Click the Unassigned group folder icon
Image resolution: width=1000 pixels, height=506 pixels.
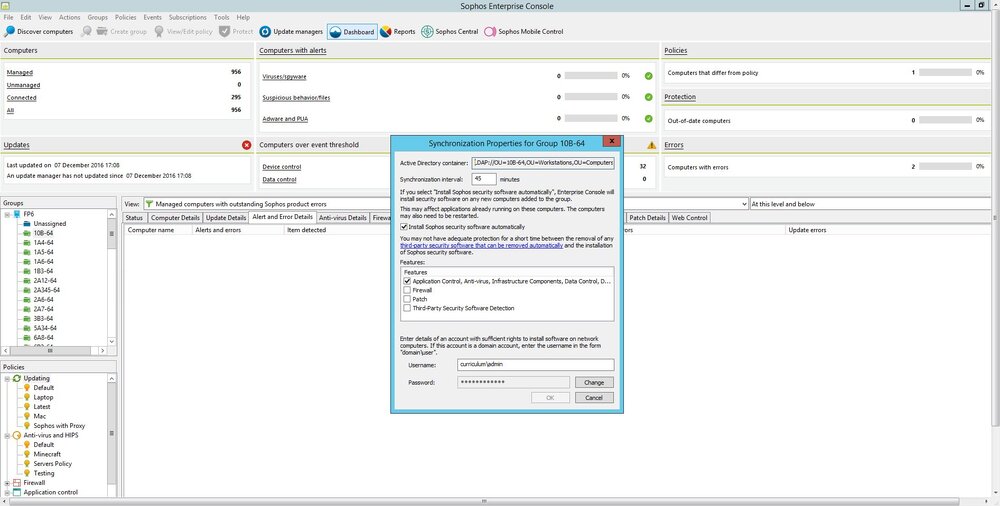(27, 224)
